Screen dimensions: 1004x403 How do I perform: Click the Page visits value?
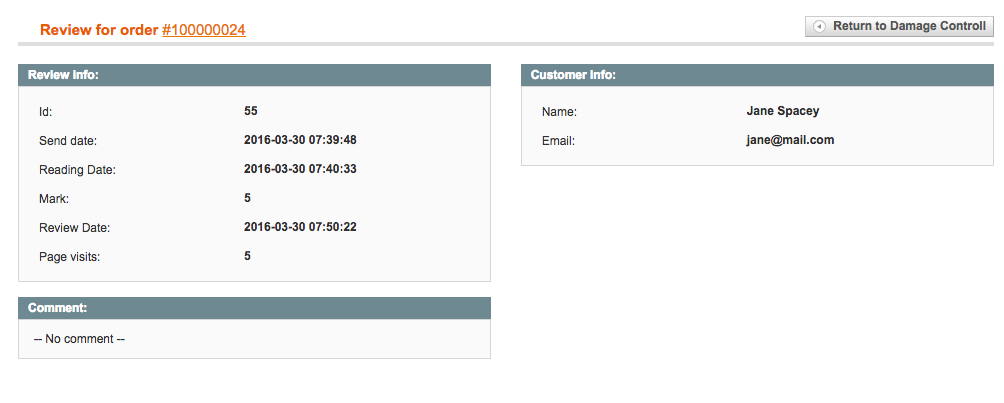pyautogui.click(x=248, y=256)
